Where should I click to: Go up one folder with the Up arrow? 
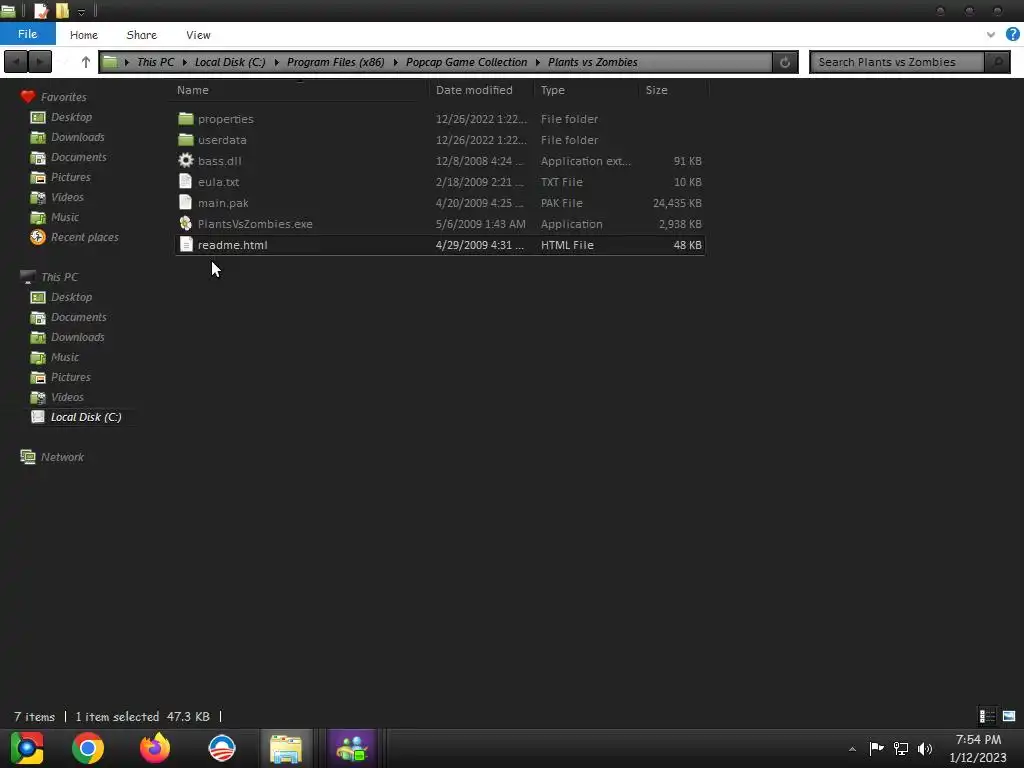[x=86, y=62]
